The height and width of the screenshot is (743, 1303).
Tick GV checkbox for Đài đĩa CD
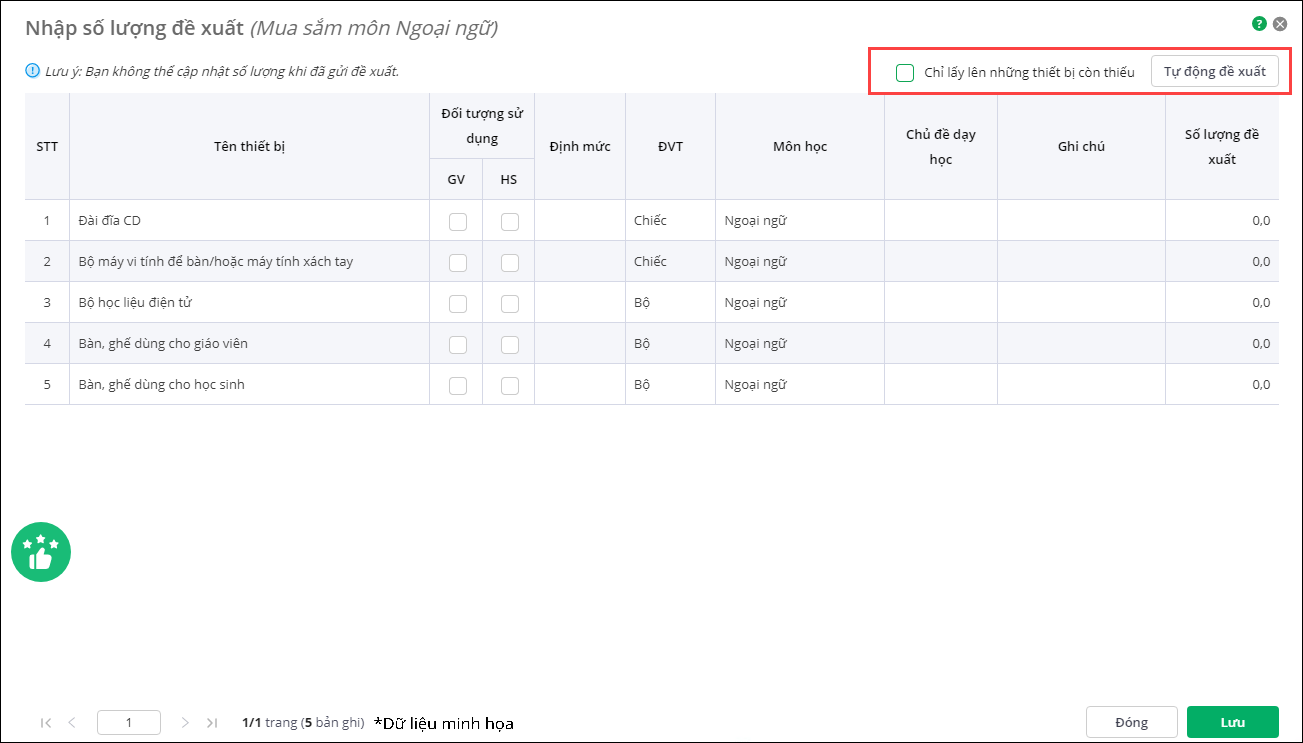[x=458, y=221]
